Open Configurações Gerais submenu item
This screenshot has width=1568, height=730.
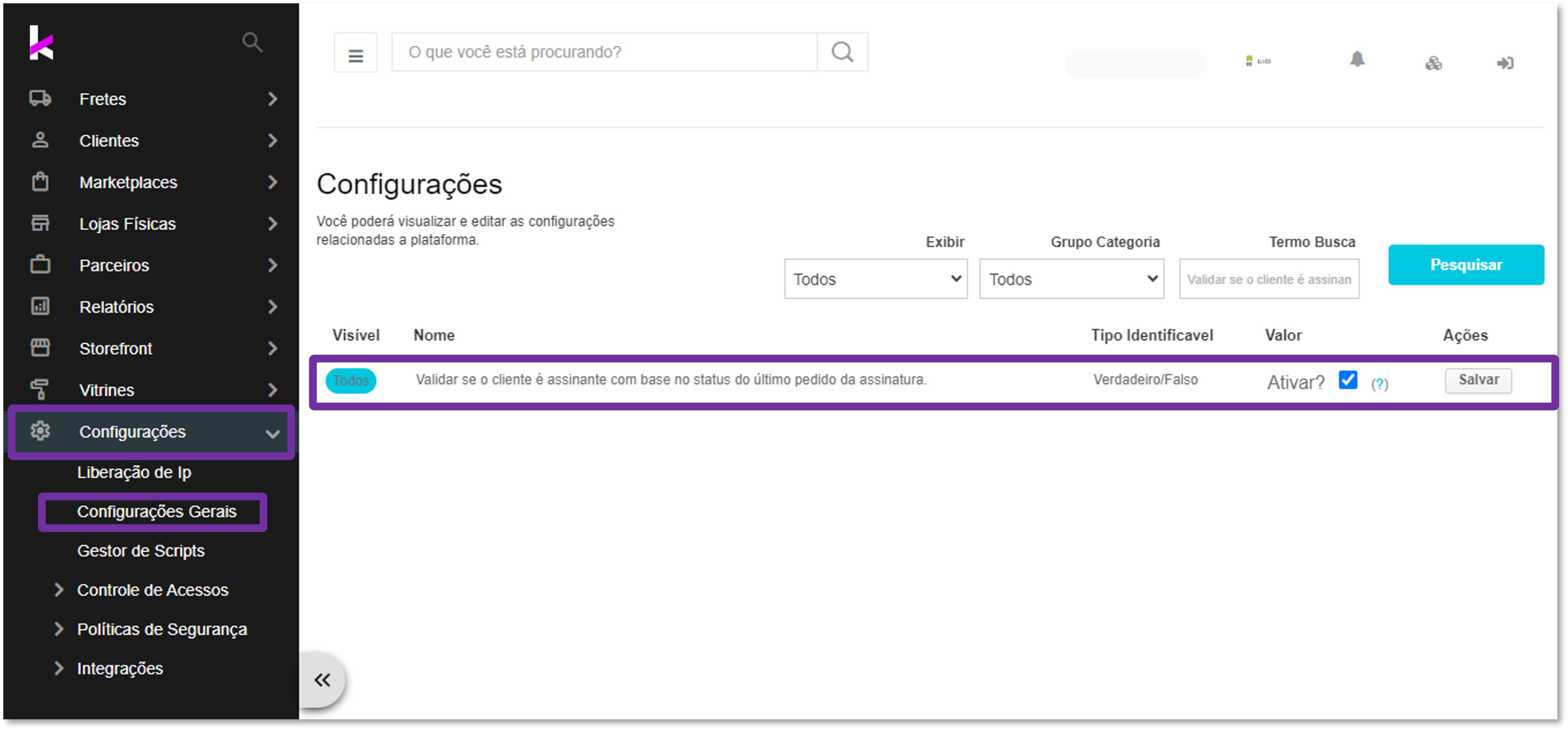(x=156, y=512)
